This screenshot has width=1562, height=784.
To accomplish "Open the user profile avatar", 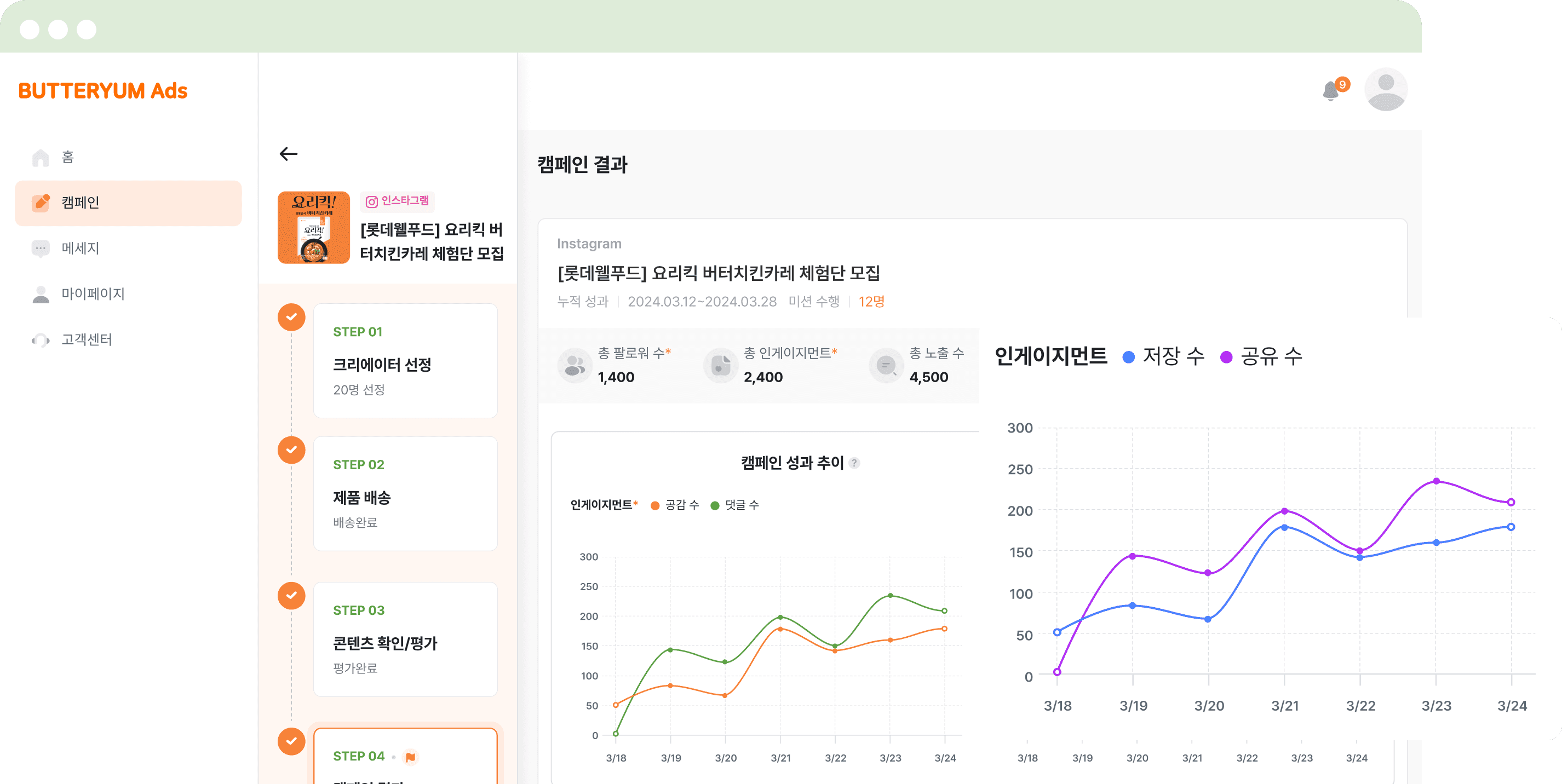I will point(1386,89).
